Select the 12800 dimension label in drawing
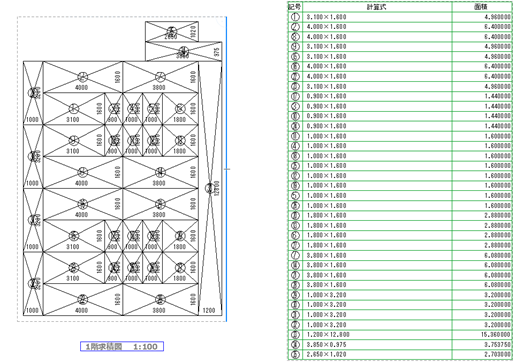516x364 pixels. tap(217, 188)
